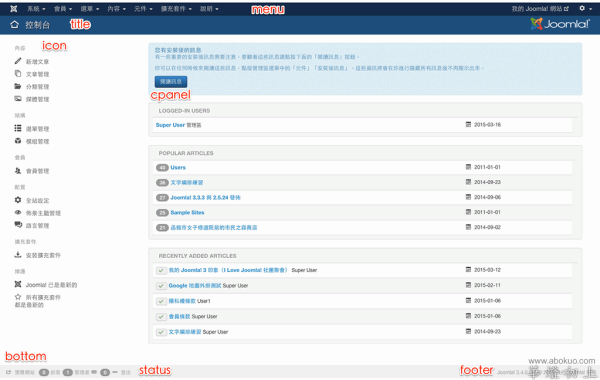
Task: Open 媒體管理 from the quick icons
Action: pos(37,99)
